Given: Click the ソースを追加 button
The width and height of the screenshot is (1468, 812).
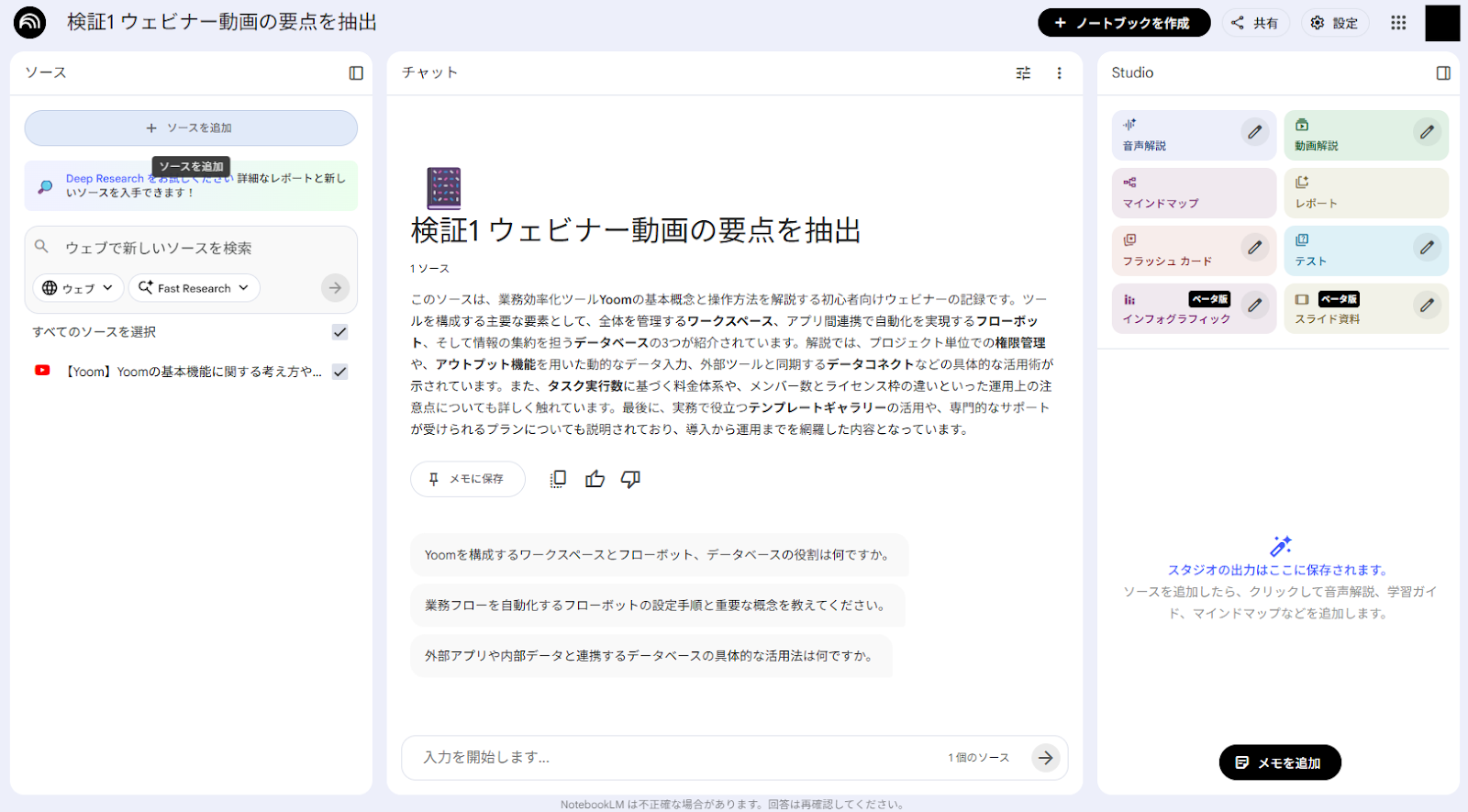Looking at the screenshot, I should pos(190,128).
